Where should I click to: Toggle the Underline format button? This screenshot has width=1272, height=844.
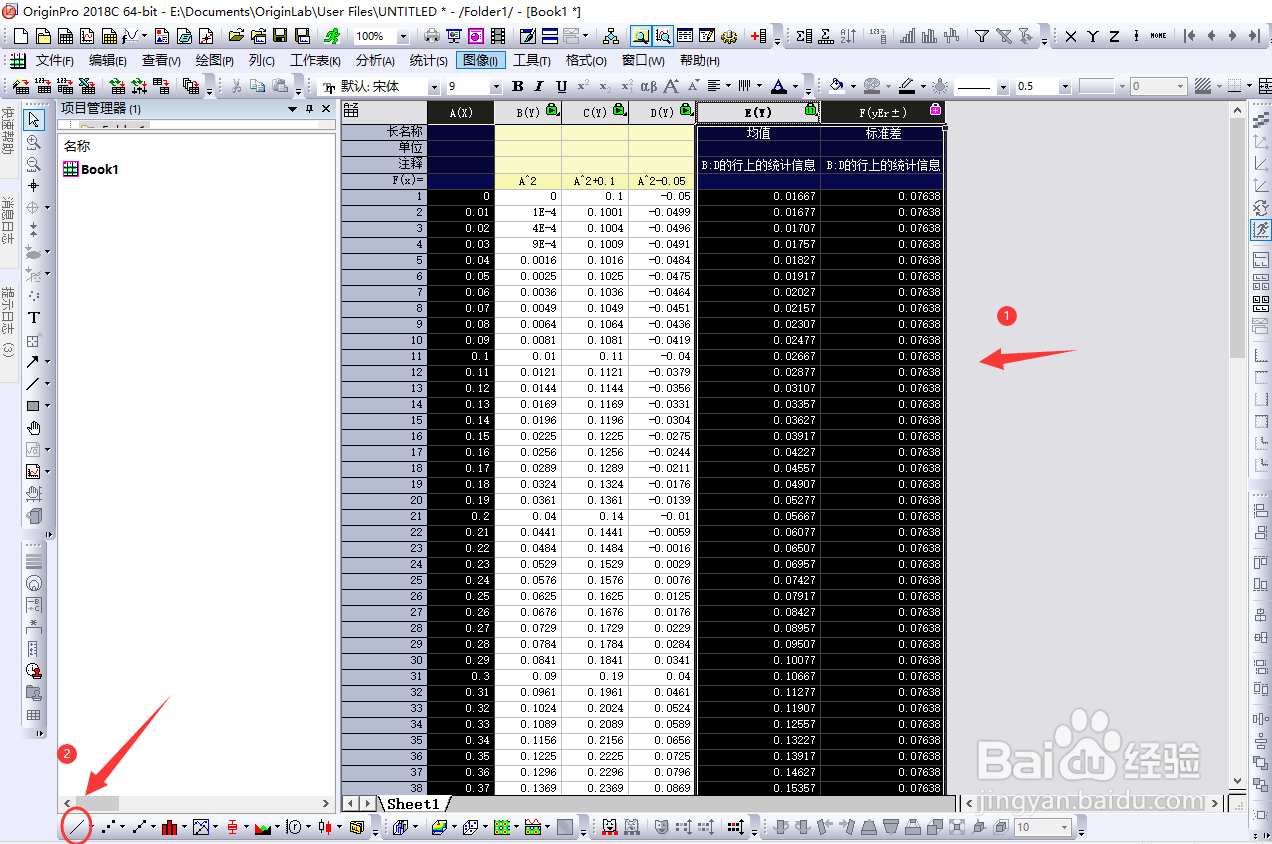point(561,87)
